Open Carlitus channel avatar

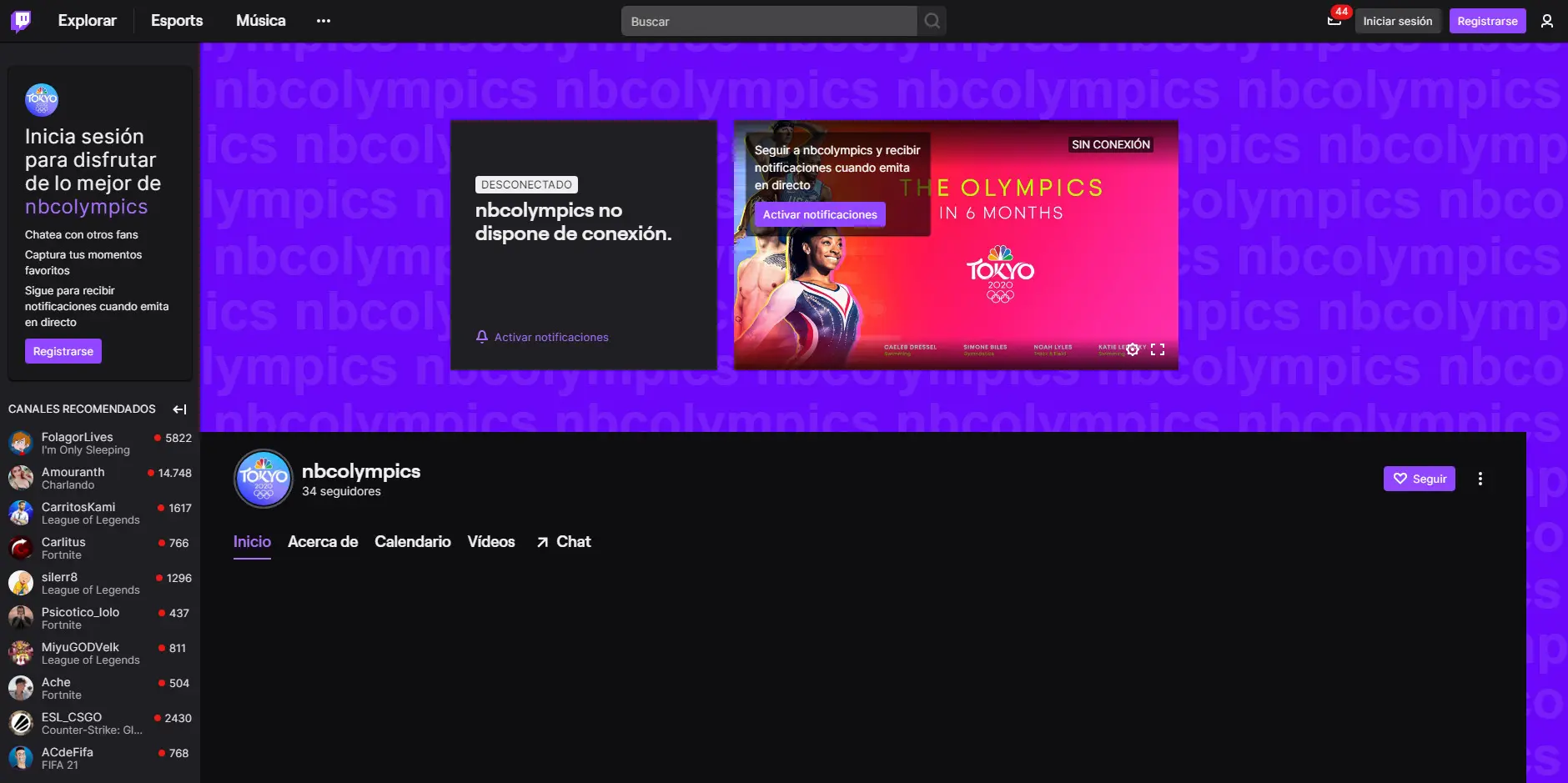(21, 548)
